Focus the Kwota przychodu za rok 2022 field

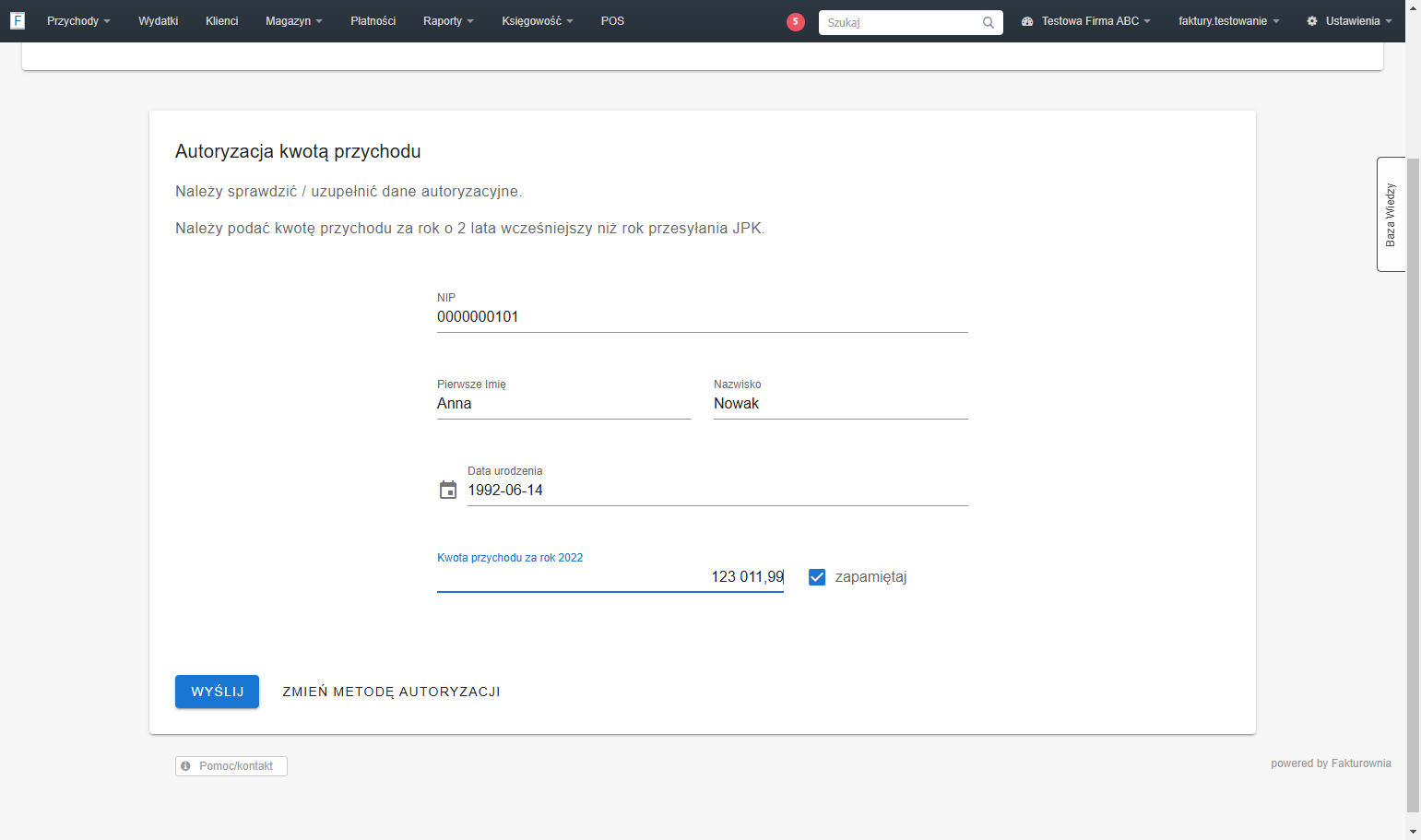(x=610, y=577)
